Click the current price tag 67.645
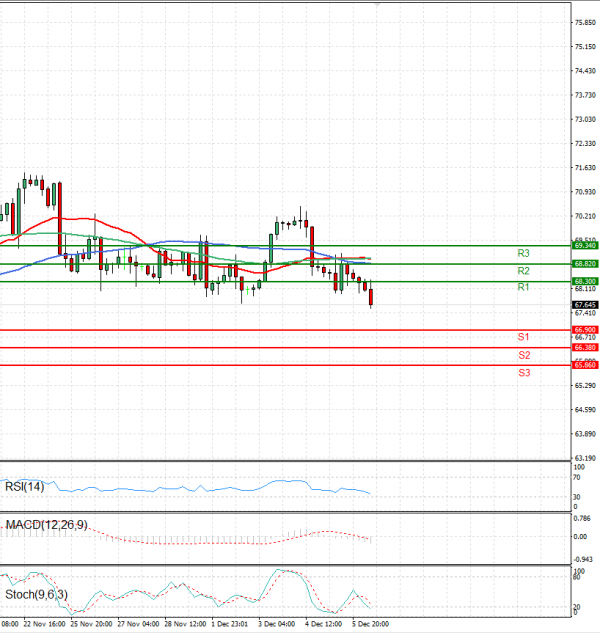The height and width of the screenshot is (633, 600). pyautogui.click(x=585, y=304)
